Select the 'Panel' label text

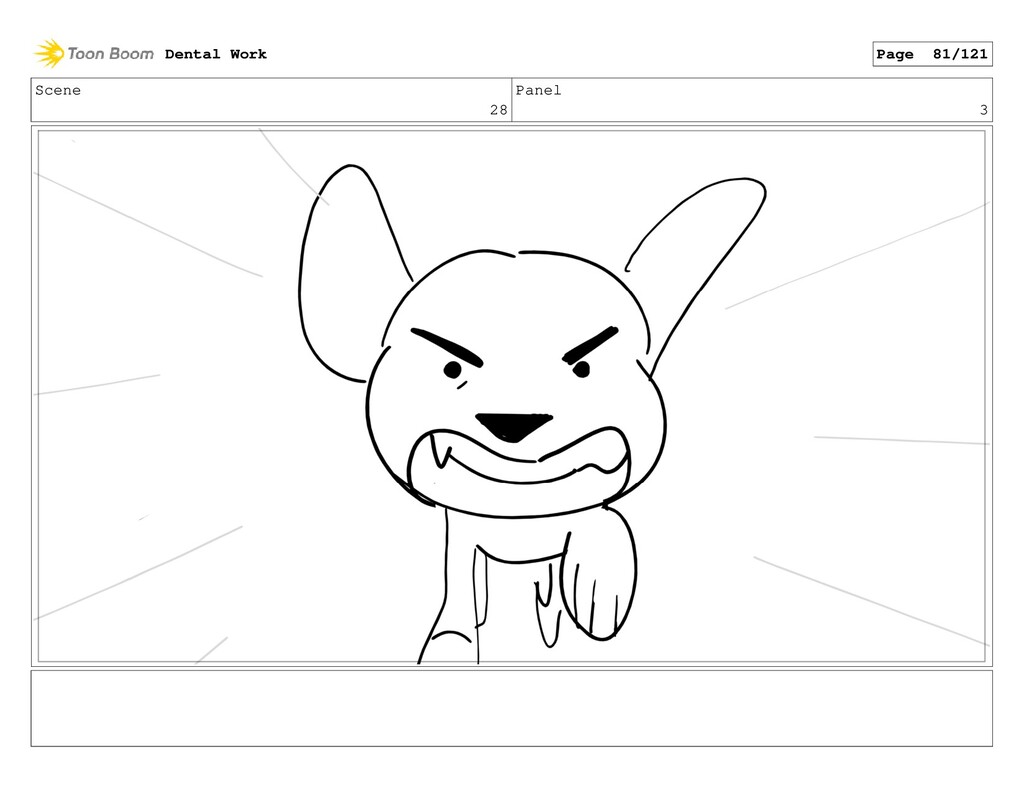538,90
